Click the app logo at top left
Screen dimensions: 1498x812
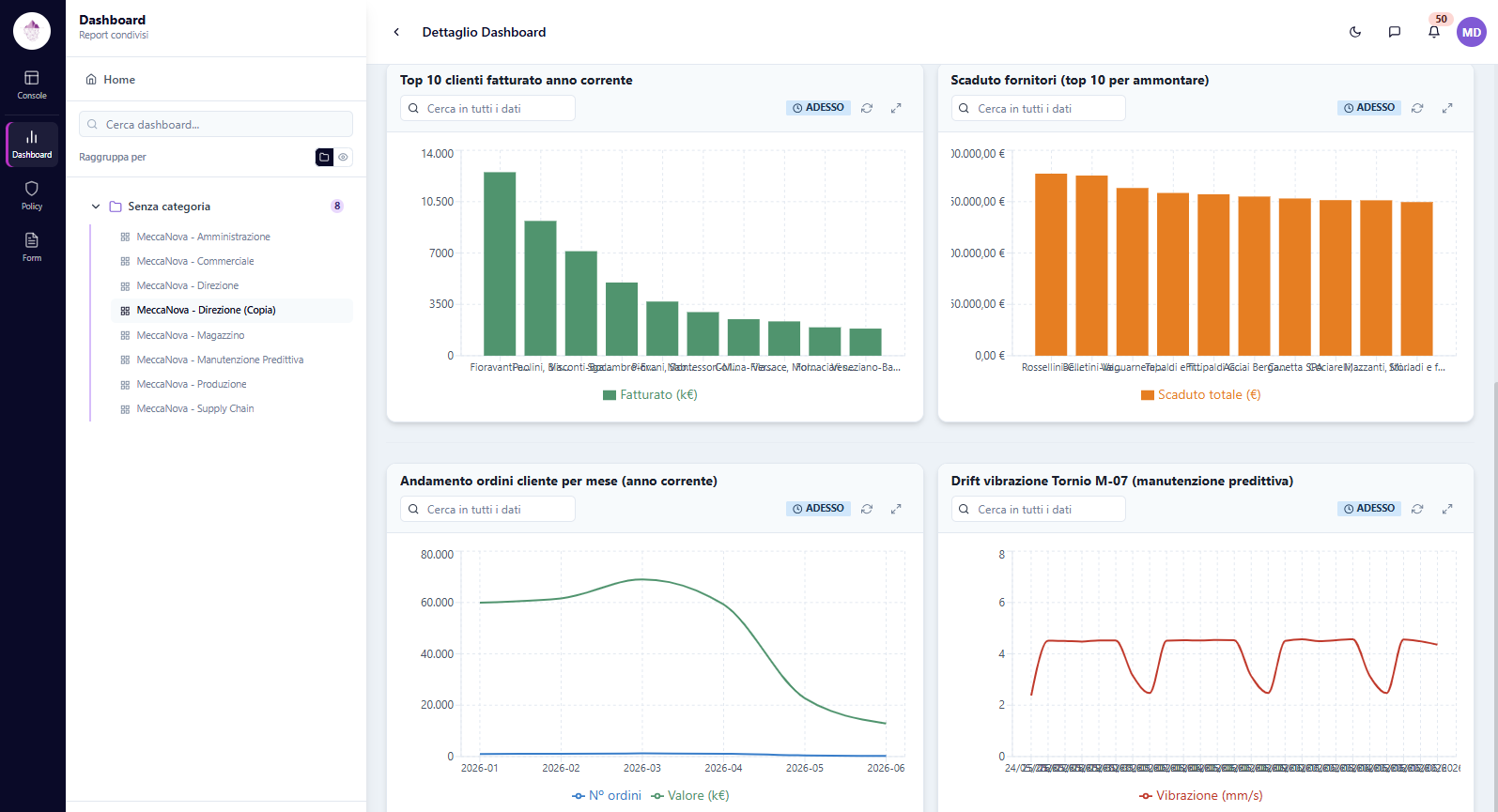pyautogui.click(x=32, y=31)
